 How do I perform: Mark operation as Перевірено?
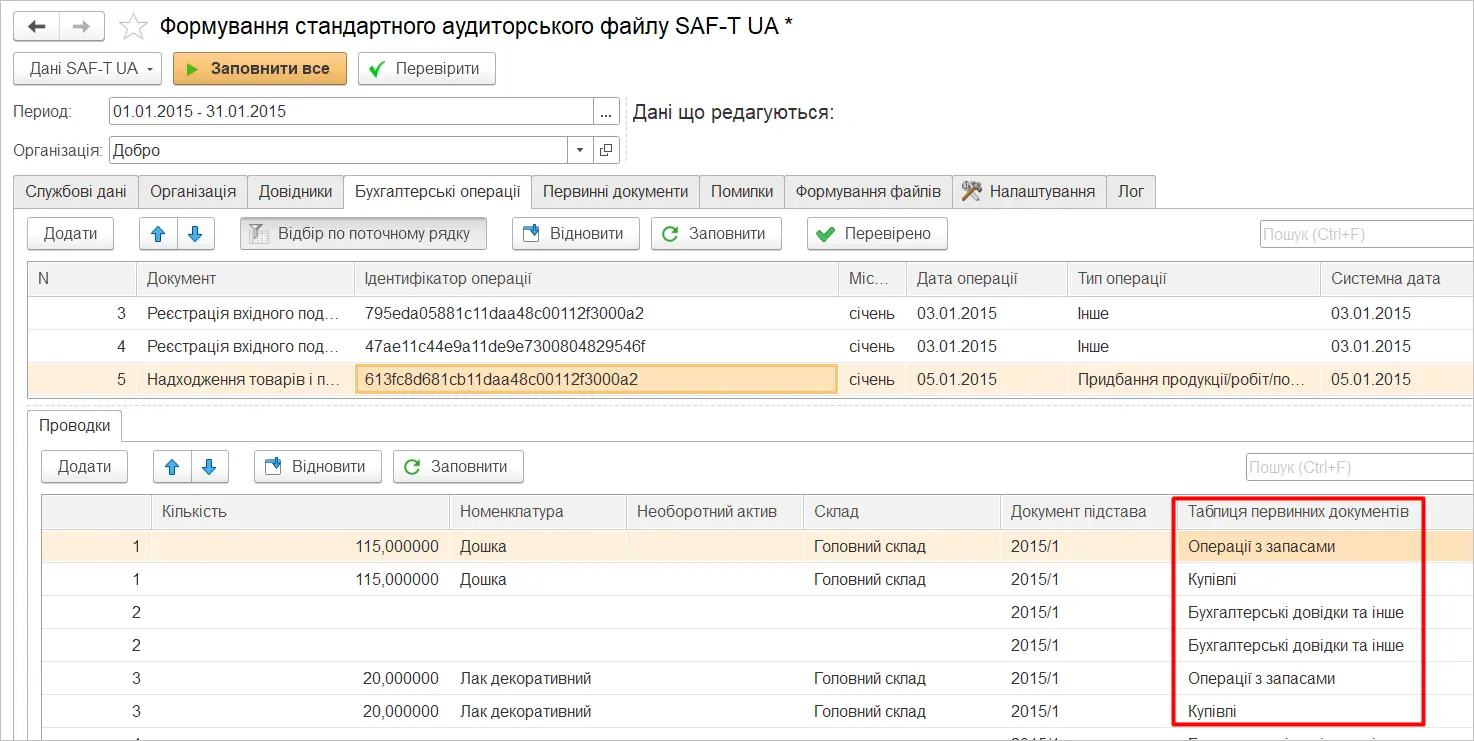click(877, 234)
